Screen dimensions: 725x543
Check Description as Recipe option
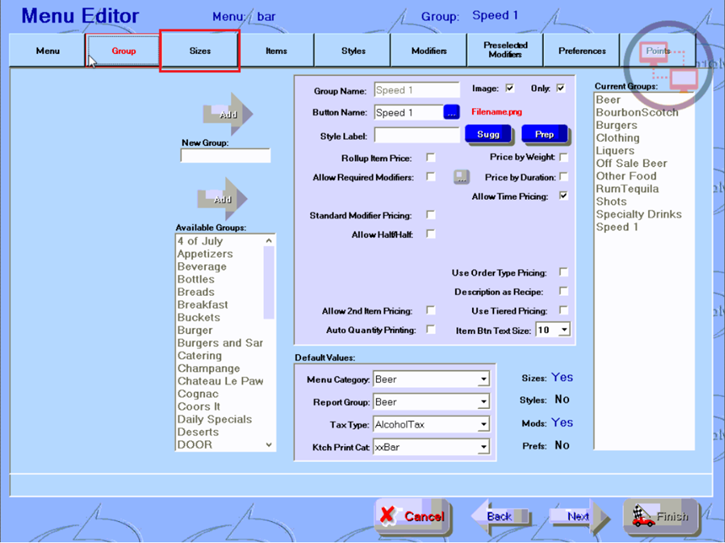tap(563, 291)
